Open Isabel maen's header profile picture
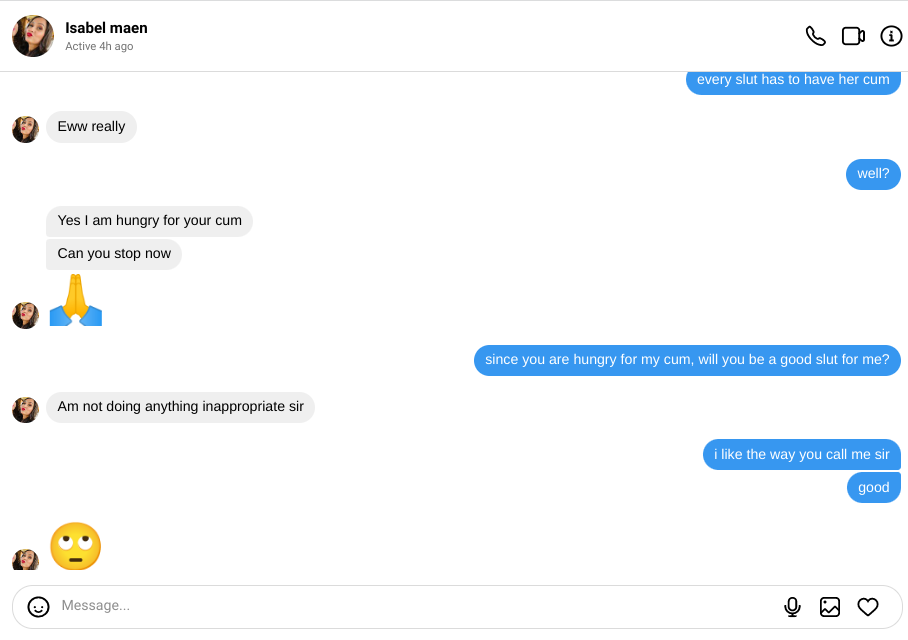Screen dimensions: 908x640 point(33,36)
